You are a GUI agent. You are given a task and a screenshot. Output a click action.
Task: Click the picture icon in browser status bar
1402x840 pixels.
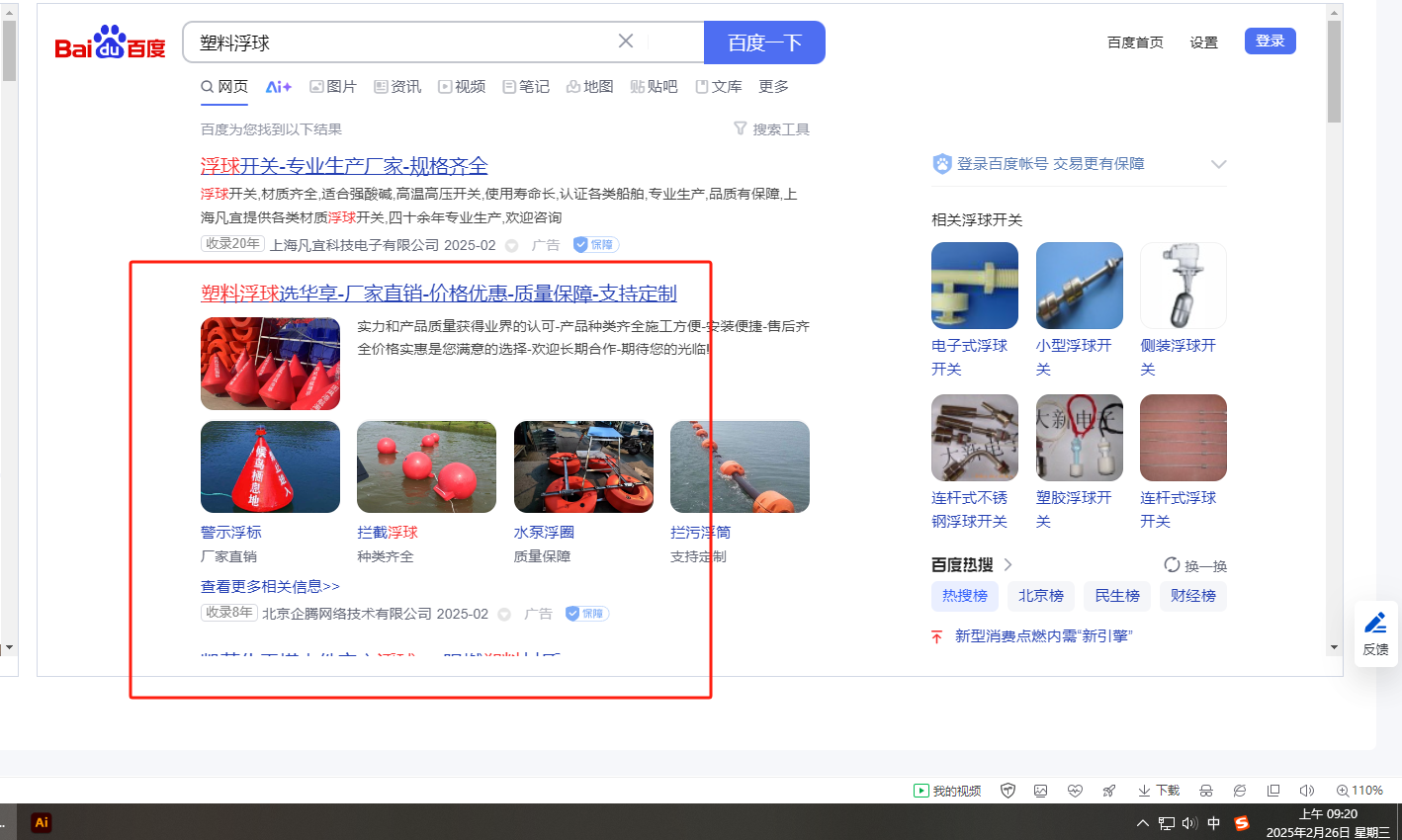click(x=1041, y=791)
